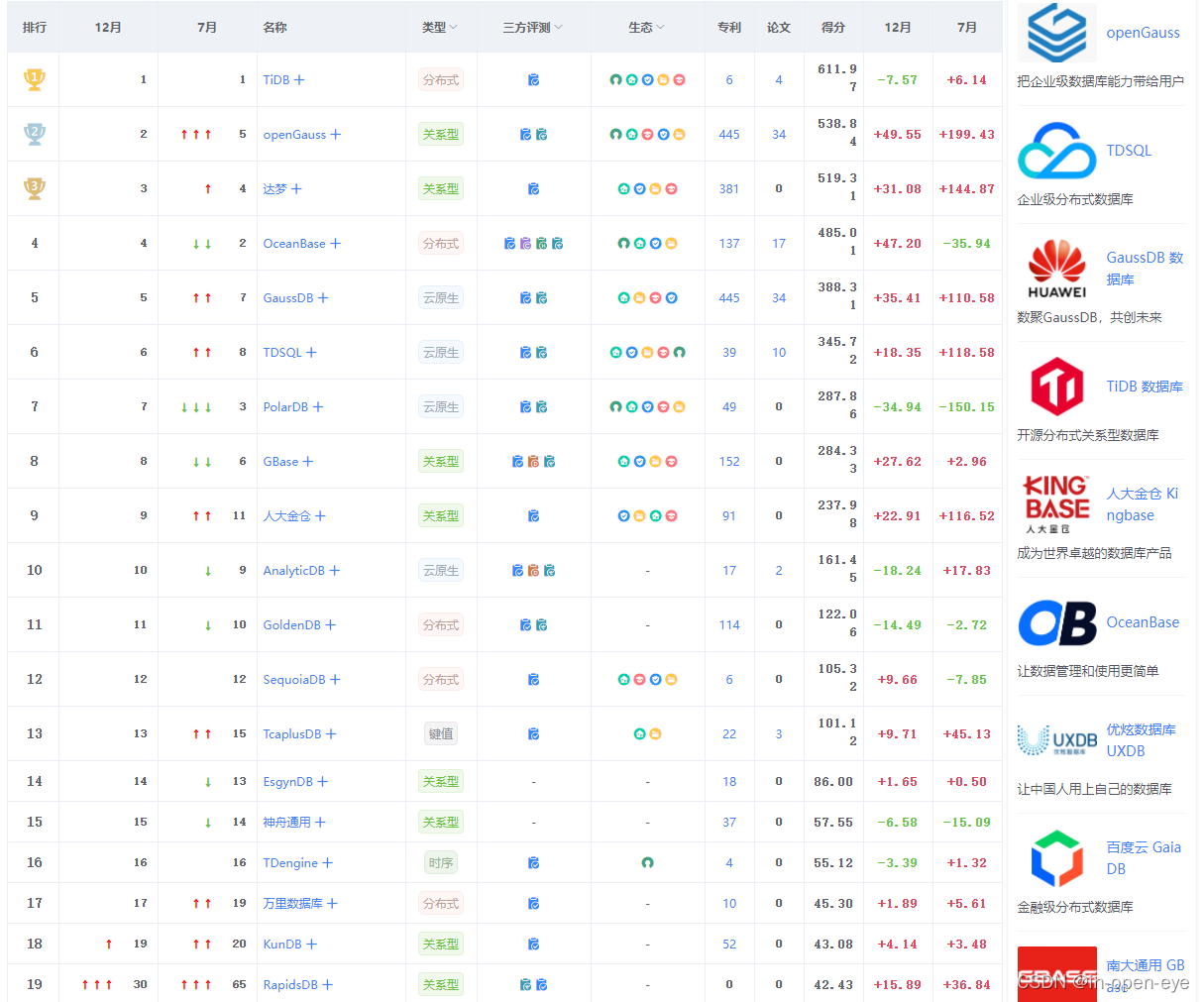1204x1002 pixels.
Task: Click the bronze trophy icon for rank 3
Action: [35, 188]
